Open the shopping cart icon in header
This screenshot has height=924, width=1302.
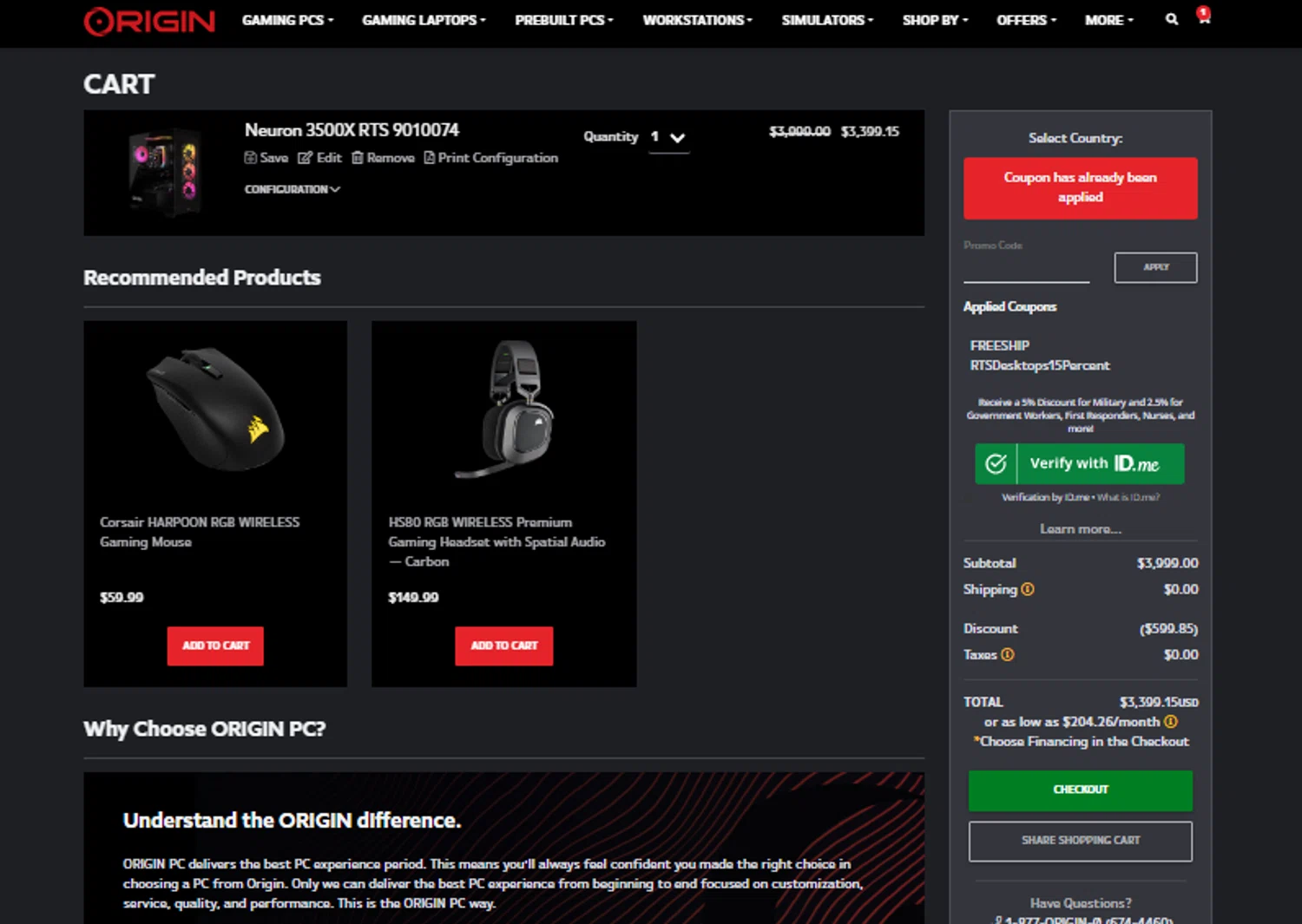tap(1204, 16)
